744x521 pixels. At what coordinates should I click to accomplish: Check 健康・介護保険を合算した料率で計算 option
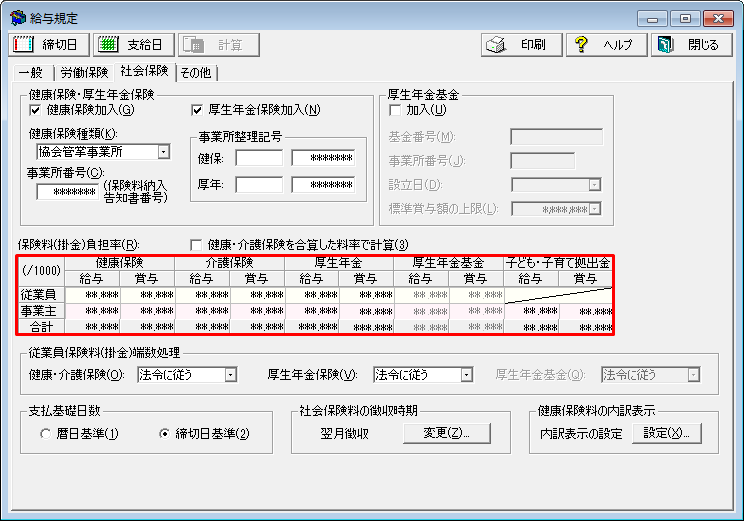(197, 245)
